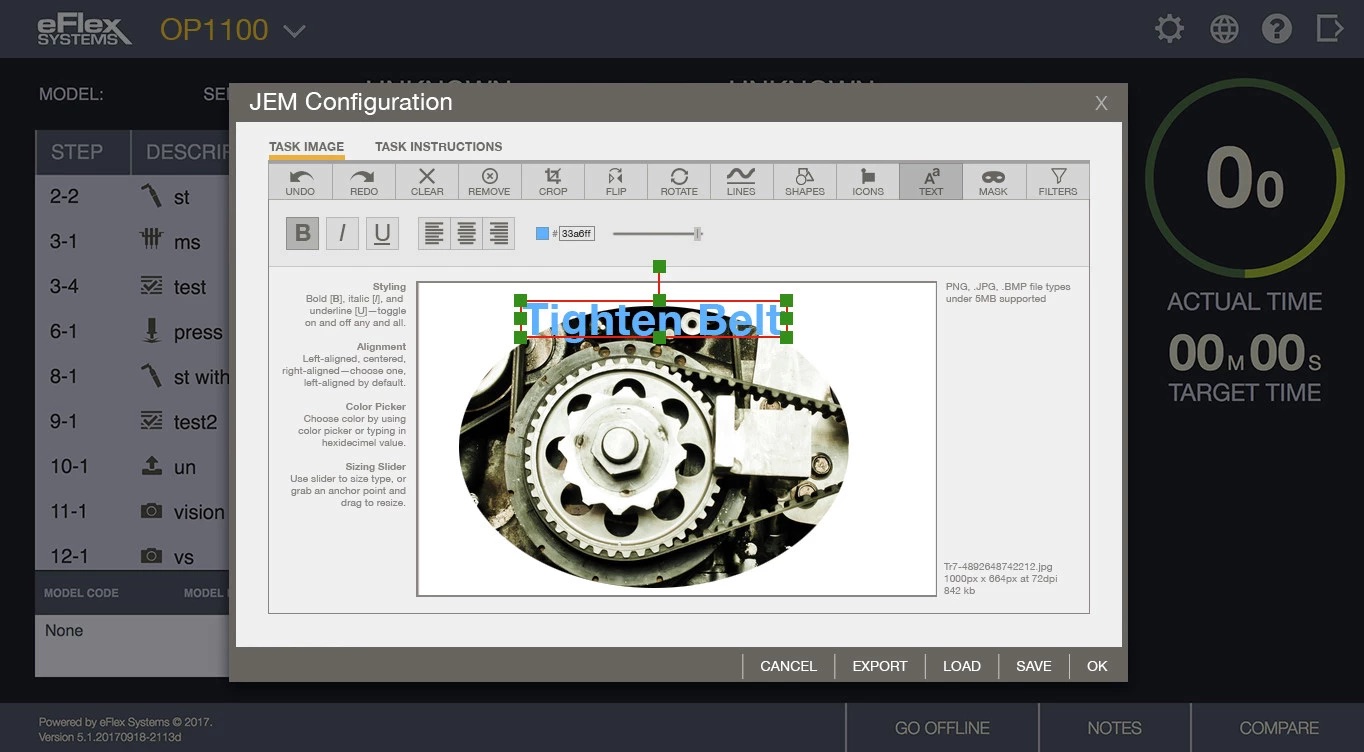Image resolution: width=1364 pixels, height=752 pixels.
Task: Click the Remove tool icon
Action: pyautogui.click(x=489, y=181)
